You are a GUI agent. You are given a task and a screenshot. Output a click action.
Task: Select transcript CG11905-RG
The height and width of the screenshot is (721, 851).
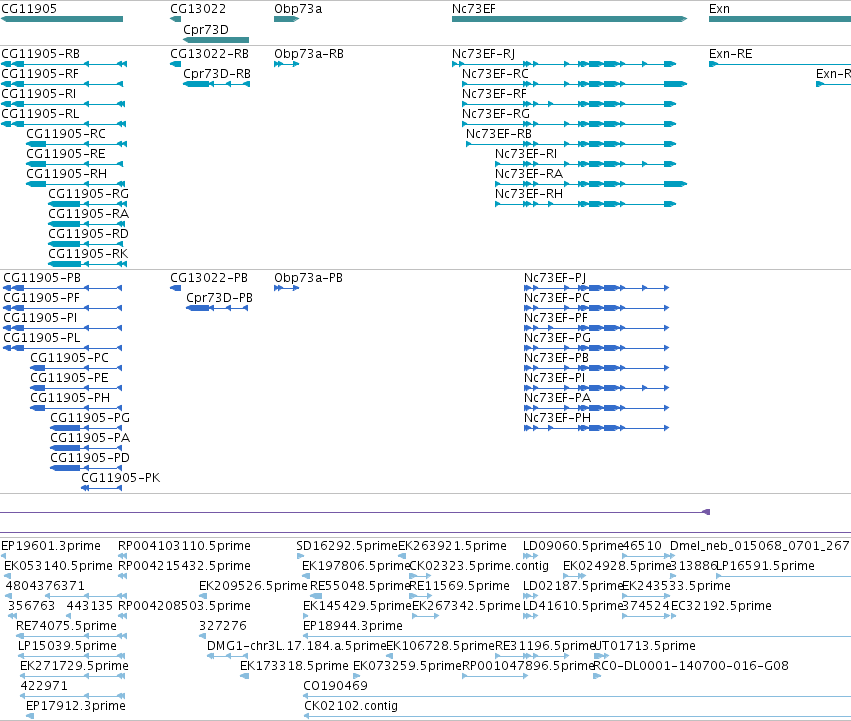click(x=88, y=204)
